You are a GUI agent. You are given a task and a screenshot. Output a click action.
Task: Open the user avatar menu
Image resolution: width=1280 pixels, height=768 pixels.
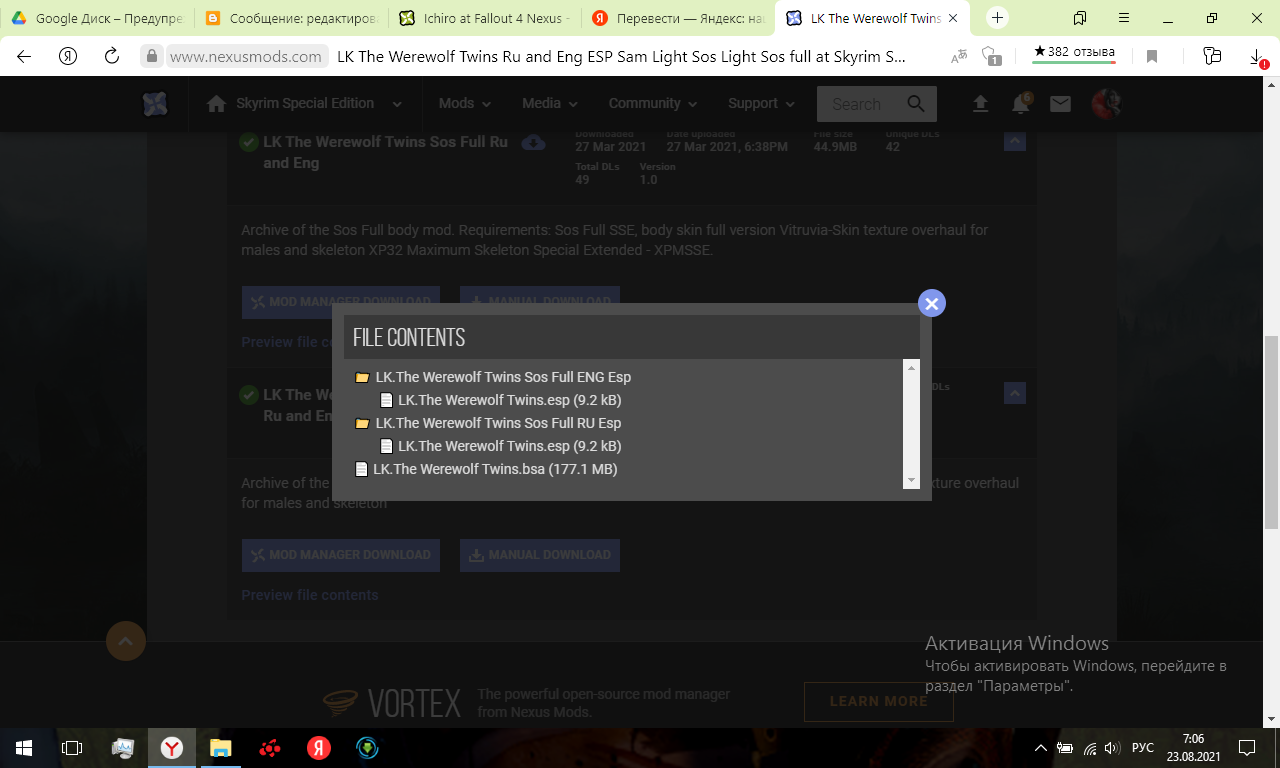point(1105,104)
